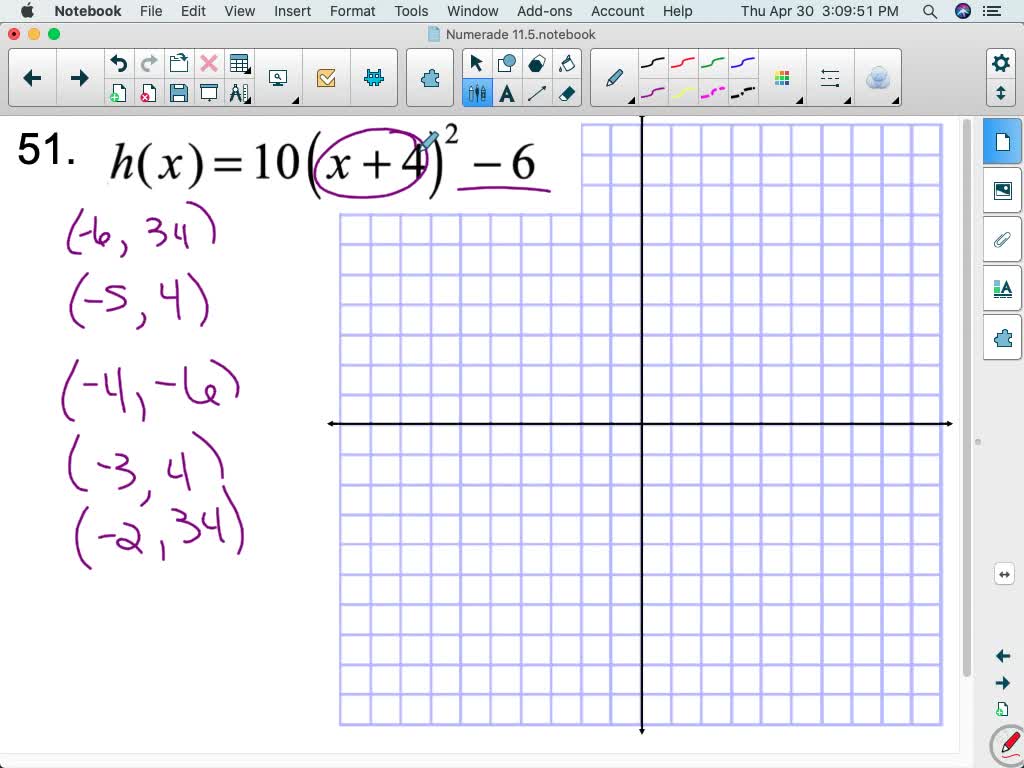Open the Gallery panel in the sidebar
Viewport: 1024px width, 768px height.
coord(1002,189)
